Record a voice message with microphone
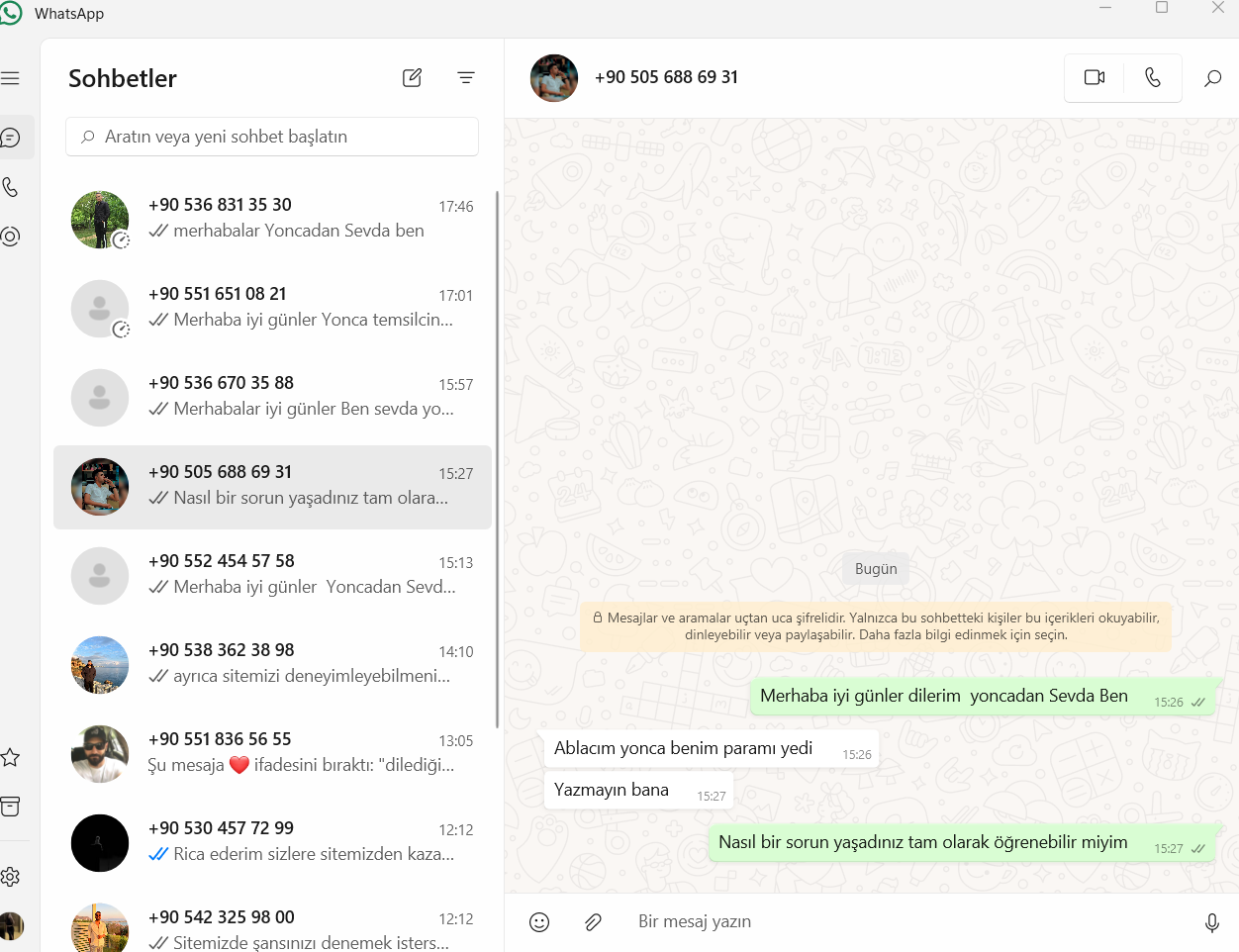Screen dimensions: 1239x952 [x=1212, y=922]
